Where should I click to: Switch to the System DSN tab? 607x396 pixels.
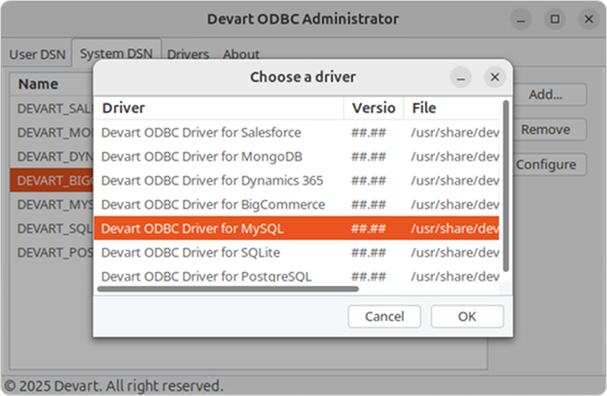pos(116,53)
